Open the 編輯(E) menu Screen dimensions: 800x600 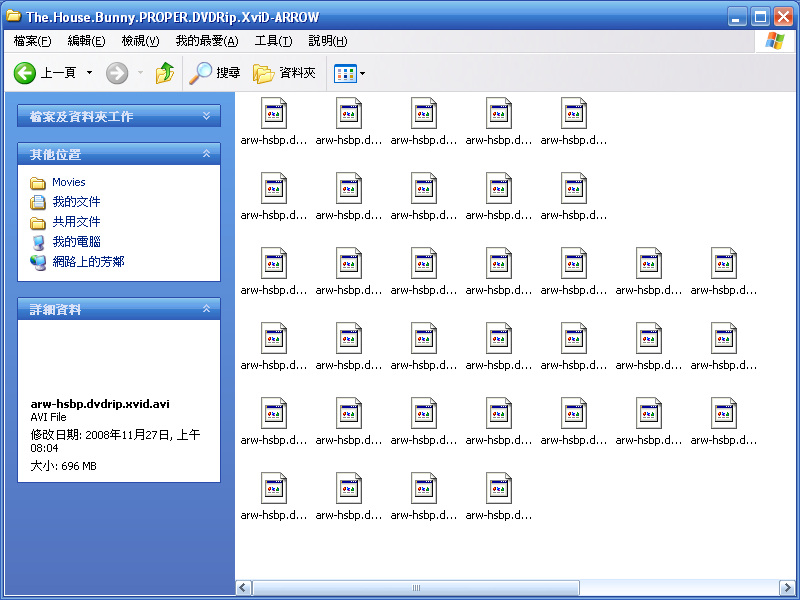tap(86, 41)
